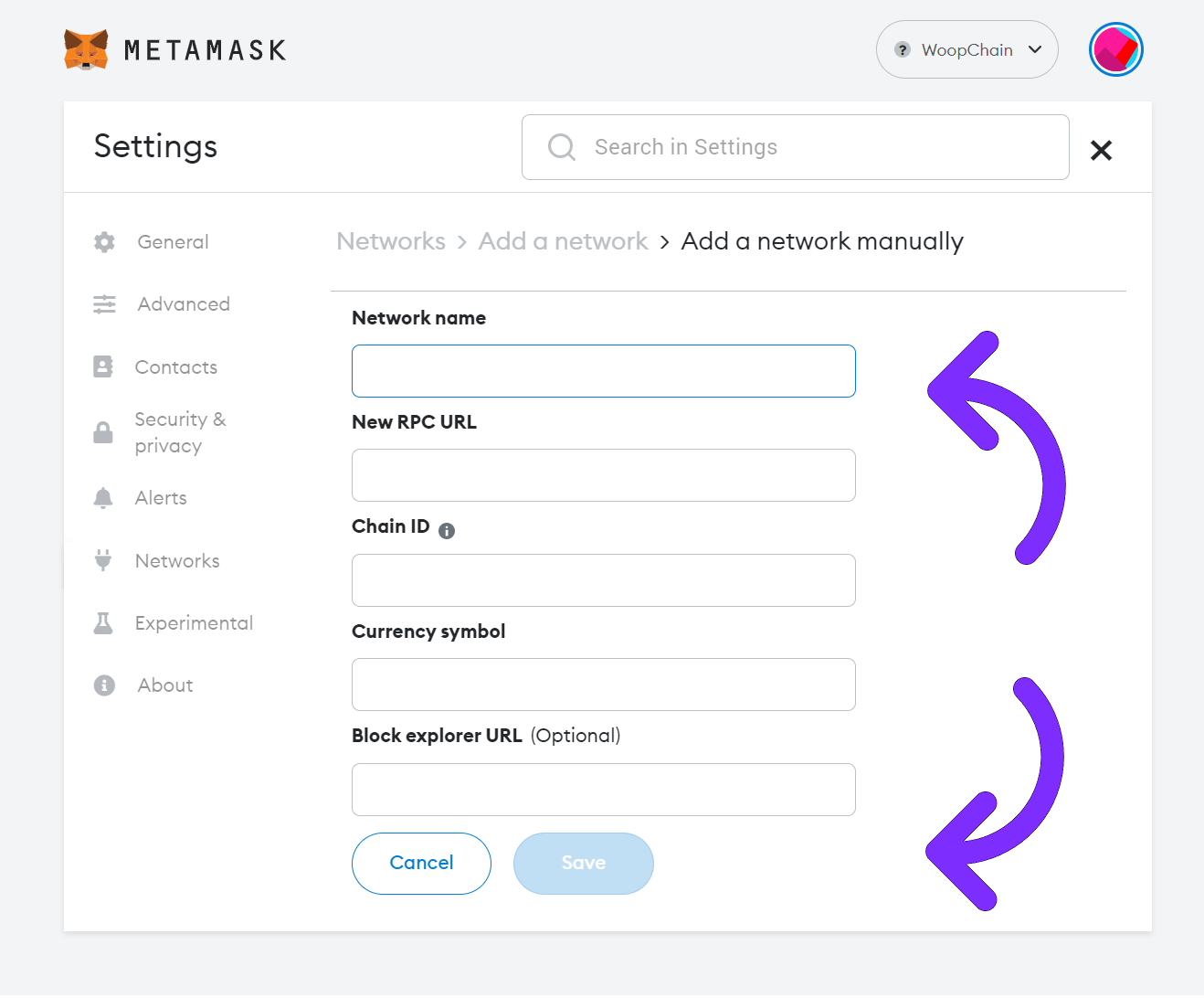Close the Settings panel with X
This screenshot has height=998, width=1204.
coord(1101,150)
